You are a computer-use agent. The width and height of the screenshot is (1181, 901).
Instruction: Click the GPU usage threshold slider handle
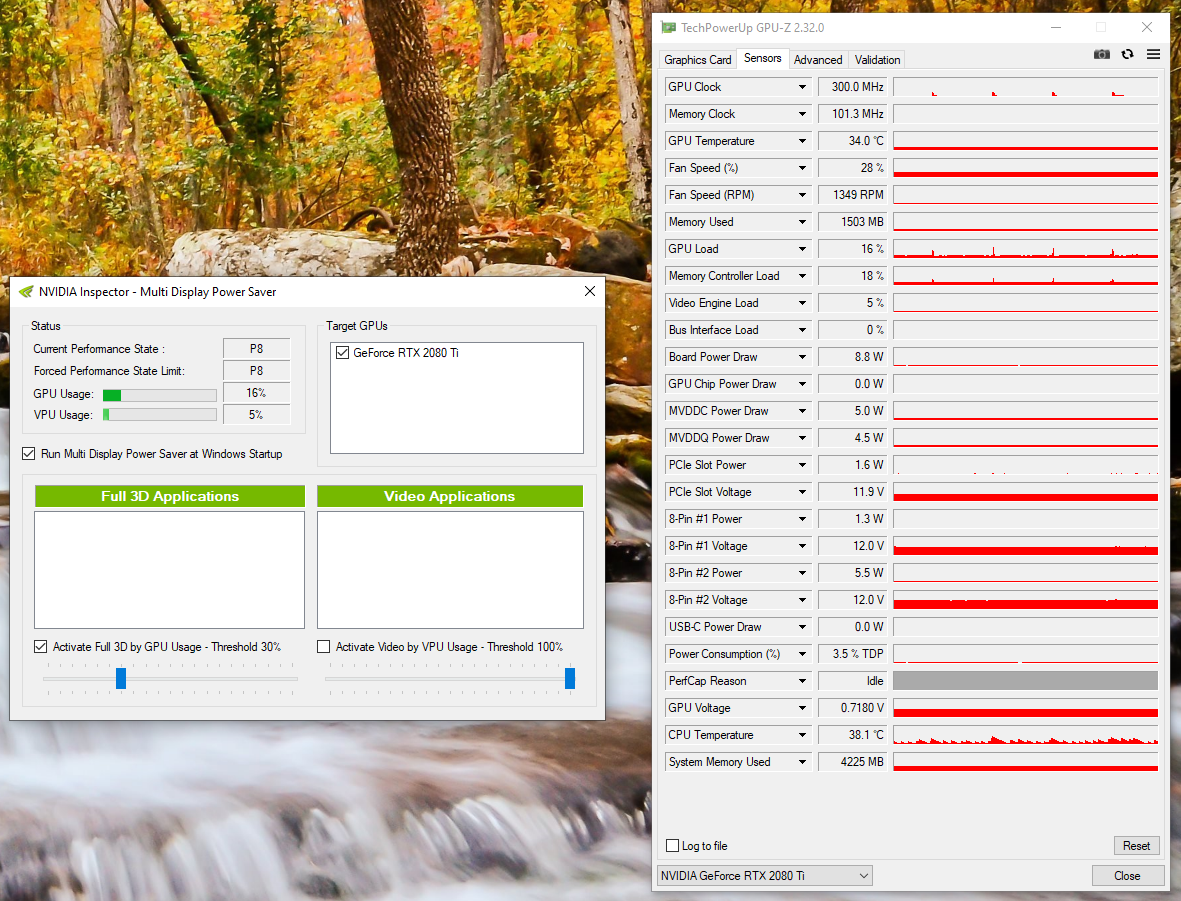[x=121, y=678]
